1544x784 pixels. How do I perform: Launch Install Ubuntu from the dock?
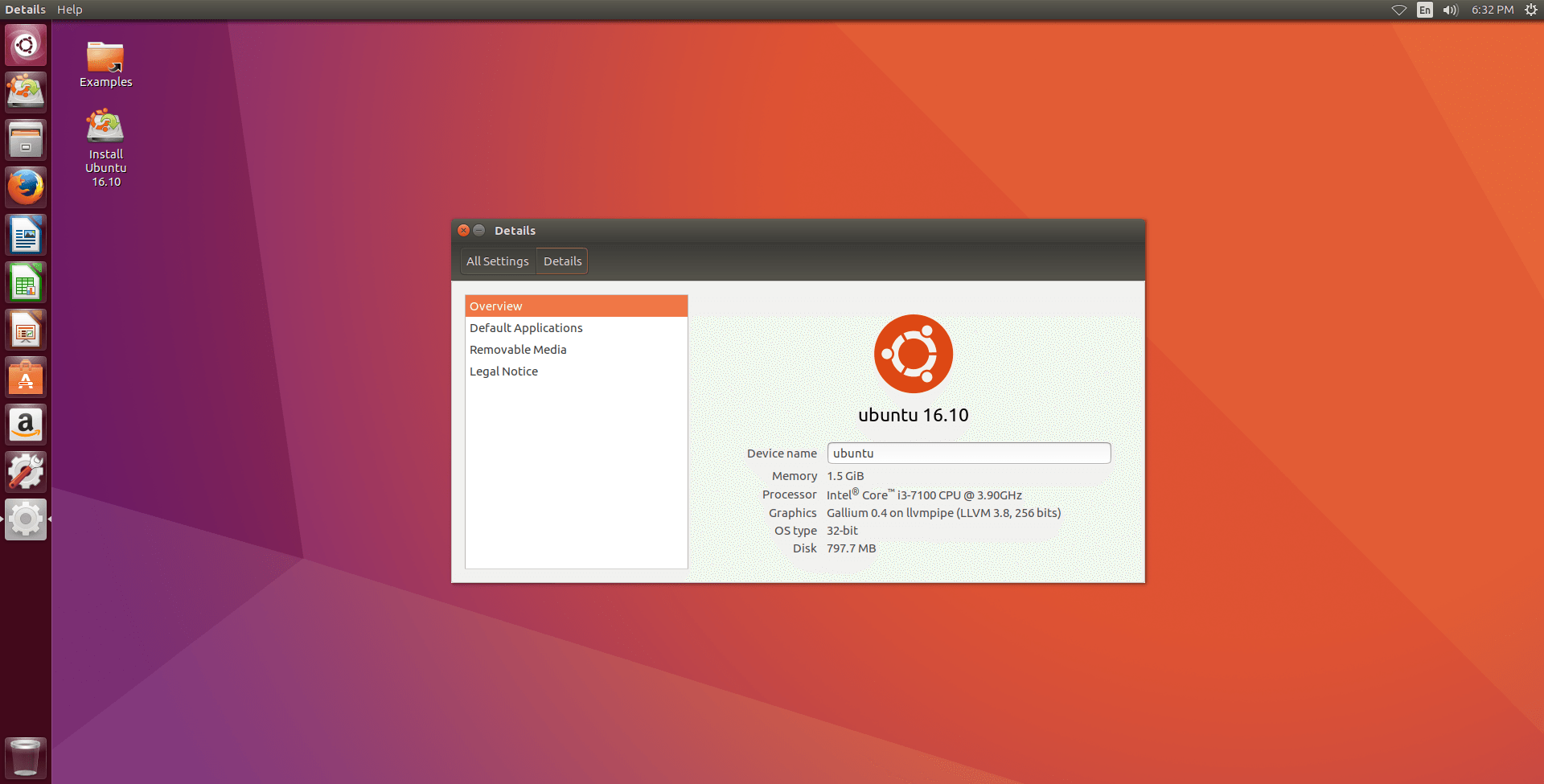coord(26,92)
